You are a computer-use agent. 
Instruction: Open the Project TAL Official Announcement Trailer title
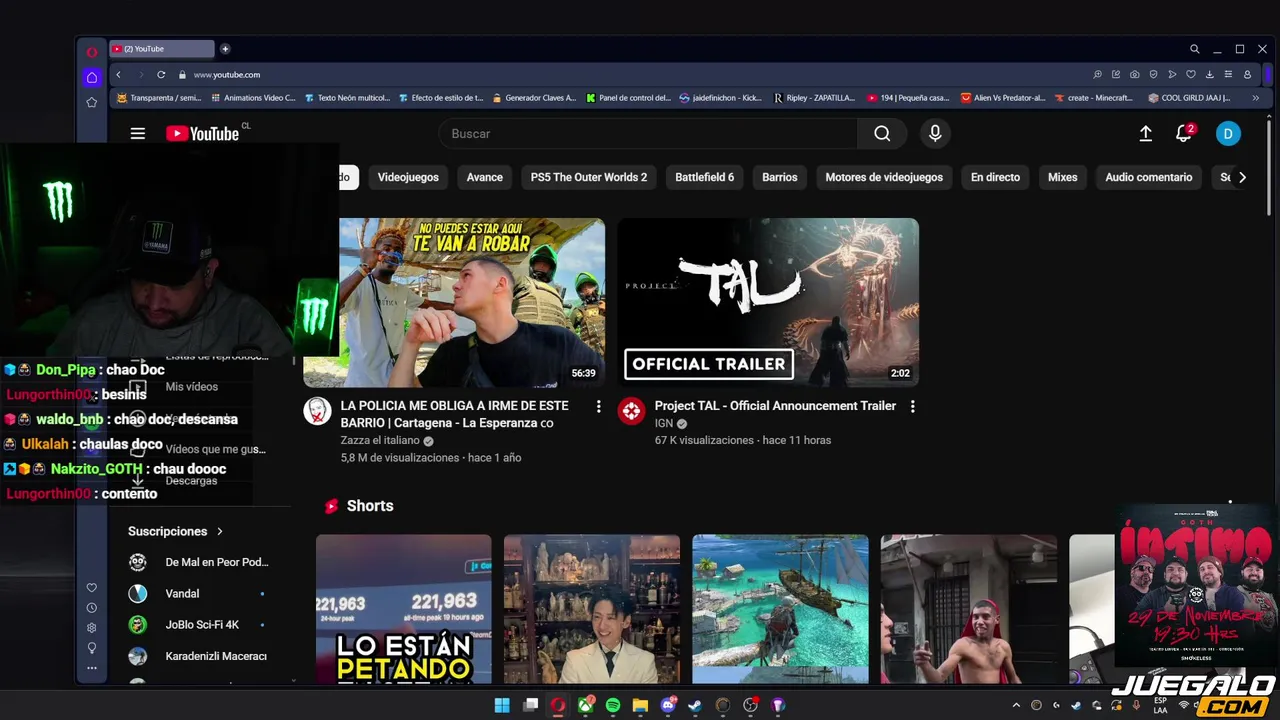point(775,406)
